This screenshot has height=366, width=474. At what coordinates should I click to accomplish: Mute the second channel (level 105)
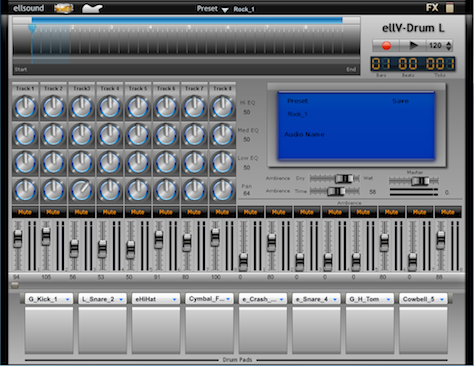pyautogui.click(x=53, y=212)
